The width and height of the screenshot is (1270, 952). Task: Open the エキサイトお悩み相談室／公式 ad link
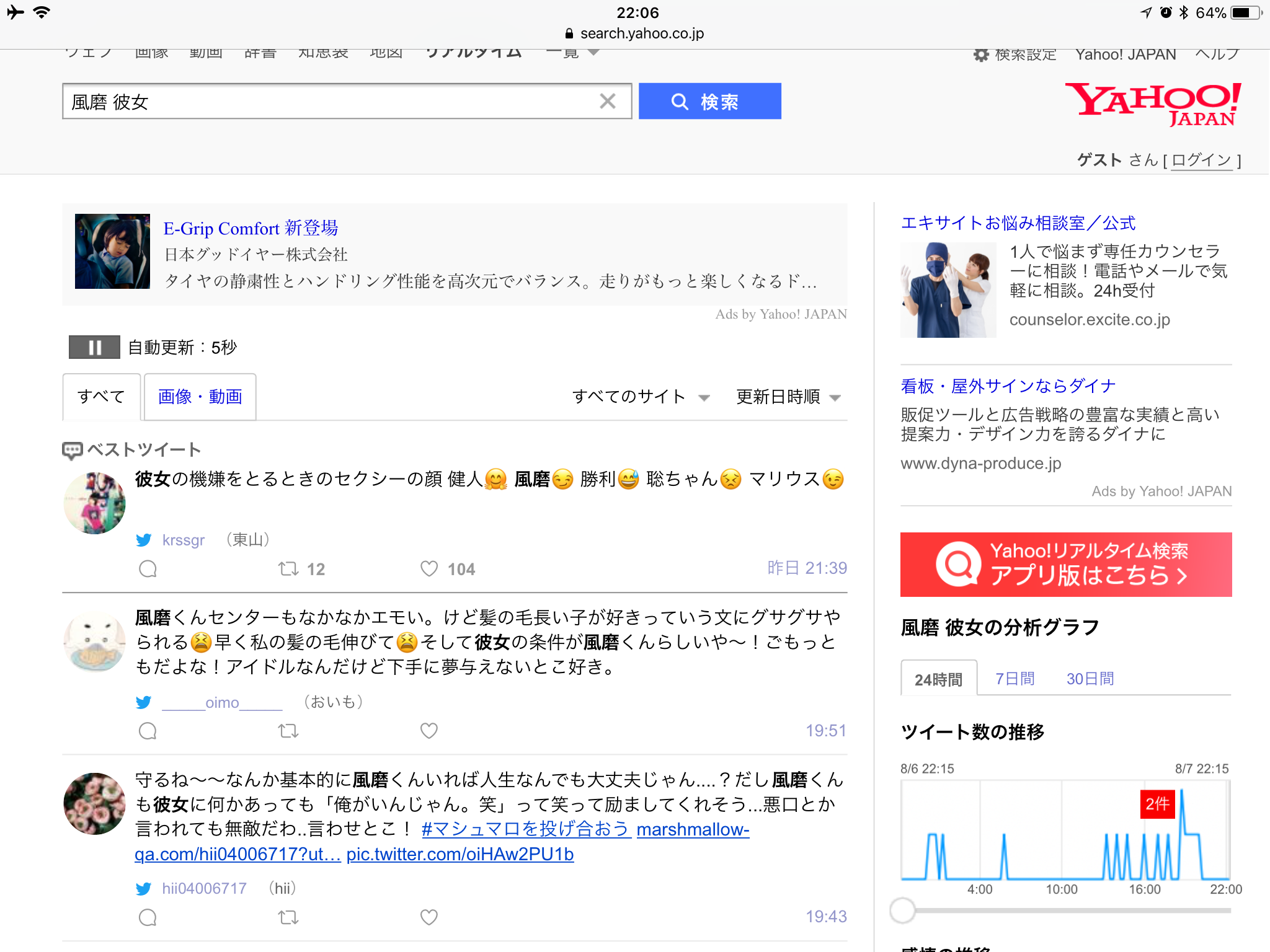point(1018,223)
